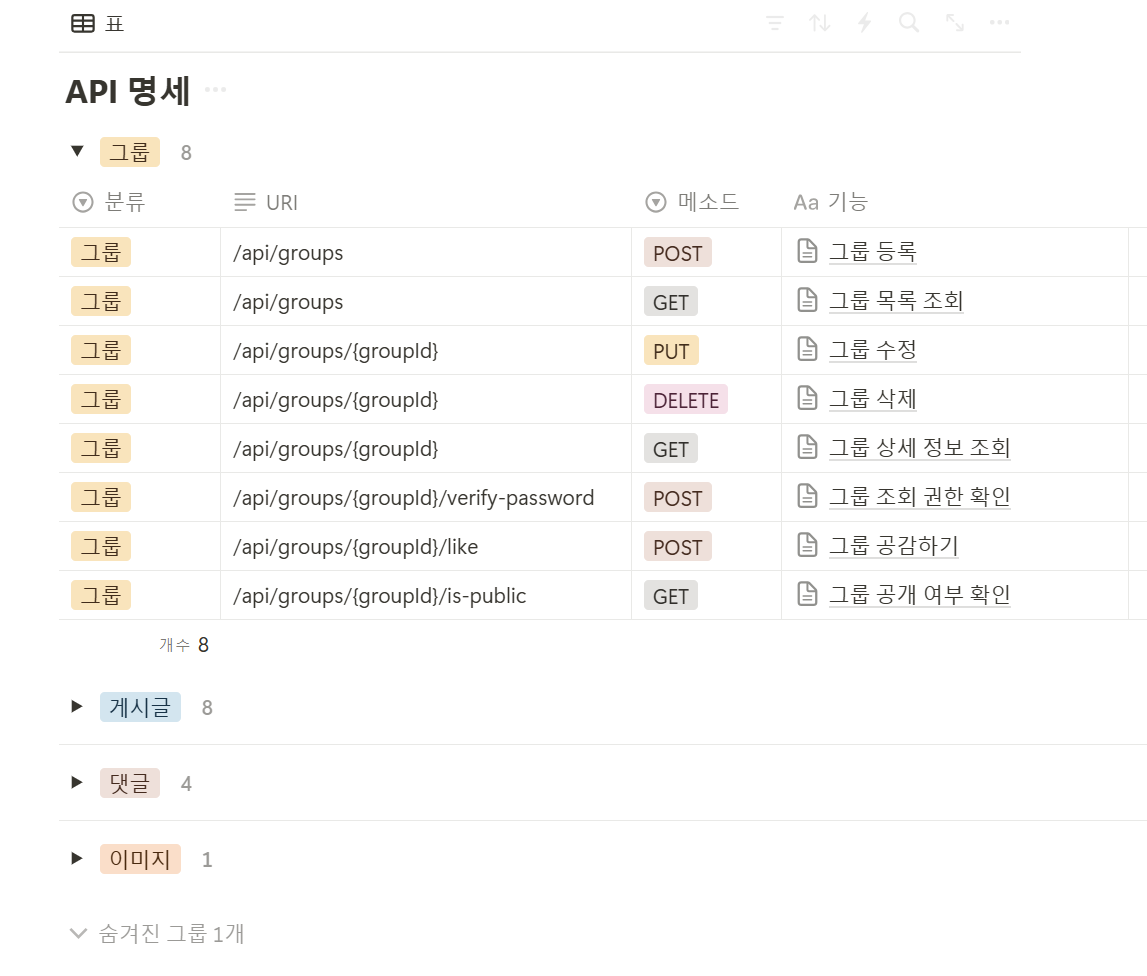Open the 그룹 목록 조회 page
This screenshot has width=1147, height=976.
tap(896, 301)
